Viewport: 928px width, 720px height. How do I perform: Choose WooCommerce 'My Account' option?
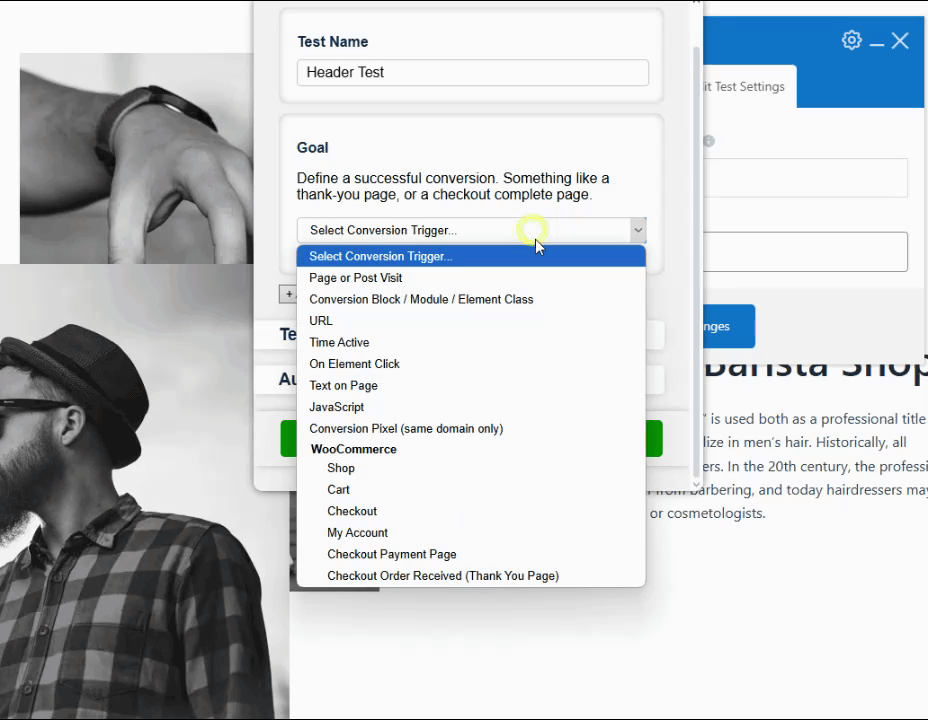[357, 533]
